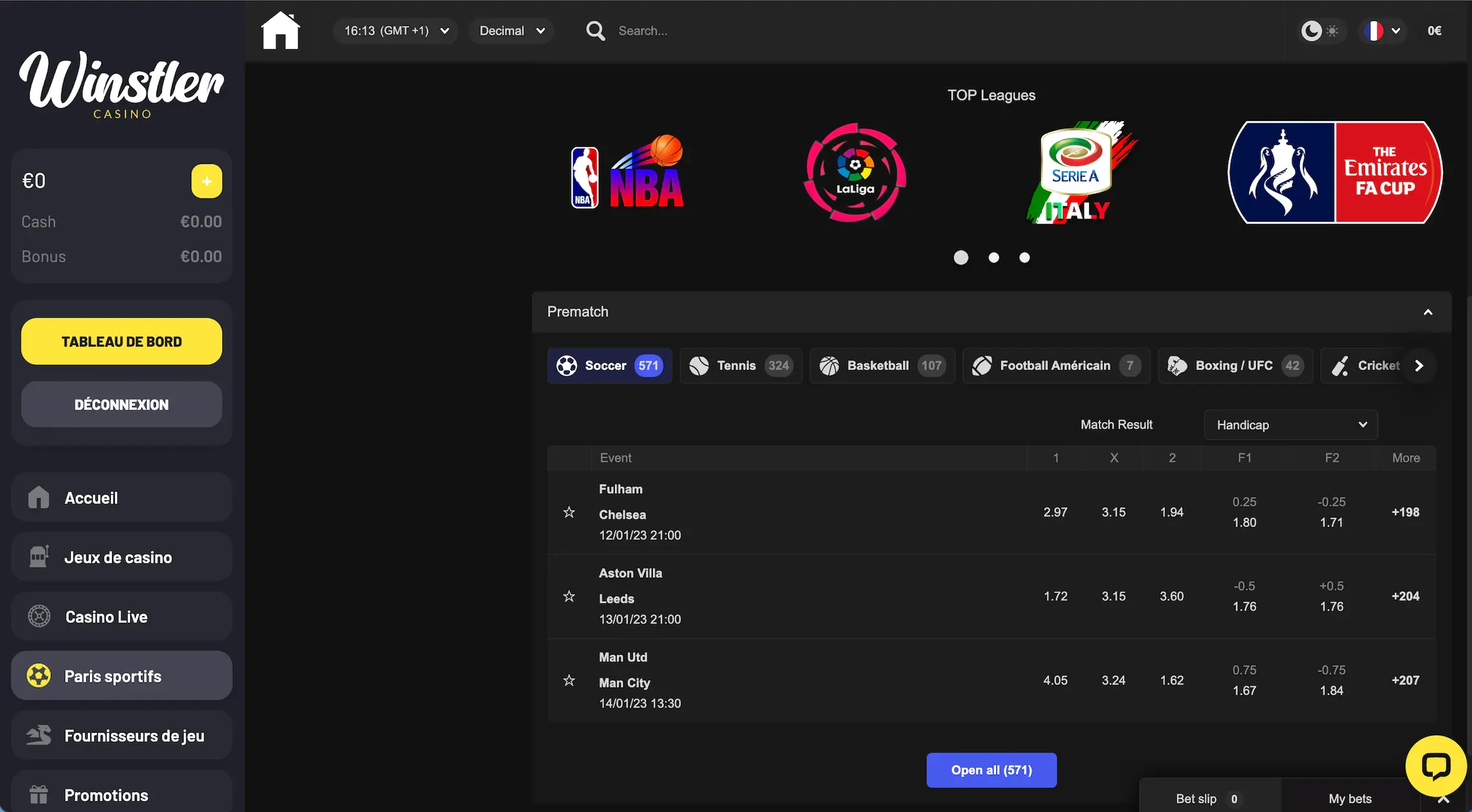This screenshot has width=1472, height=812.
Task: Click the DÉCONNEXION button
Action: (x=122, y=405)
